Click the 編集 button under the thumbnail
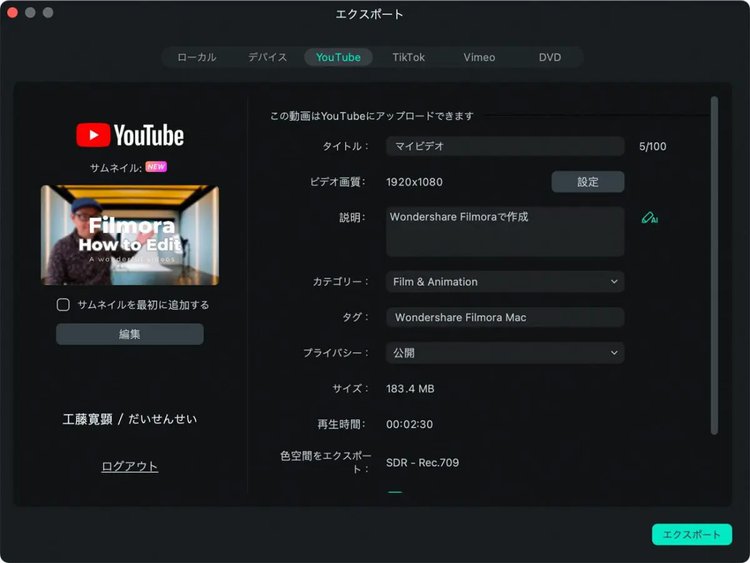The height and width of the screenshot is (563, 750). pyautogui.click(x=130, y=334)
